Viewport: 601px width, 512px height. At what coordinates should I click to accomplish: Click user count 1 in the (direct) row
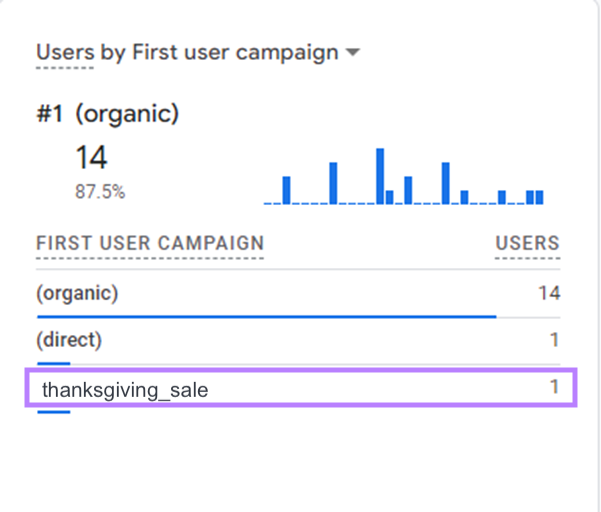pyautogui.click(x=554, y=340)
